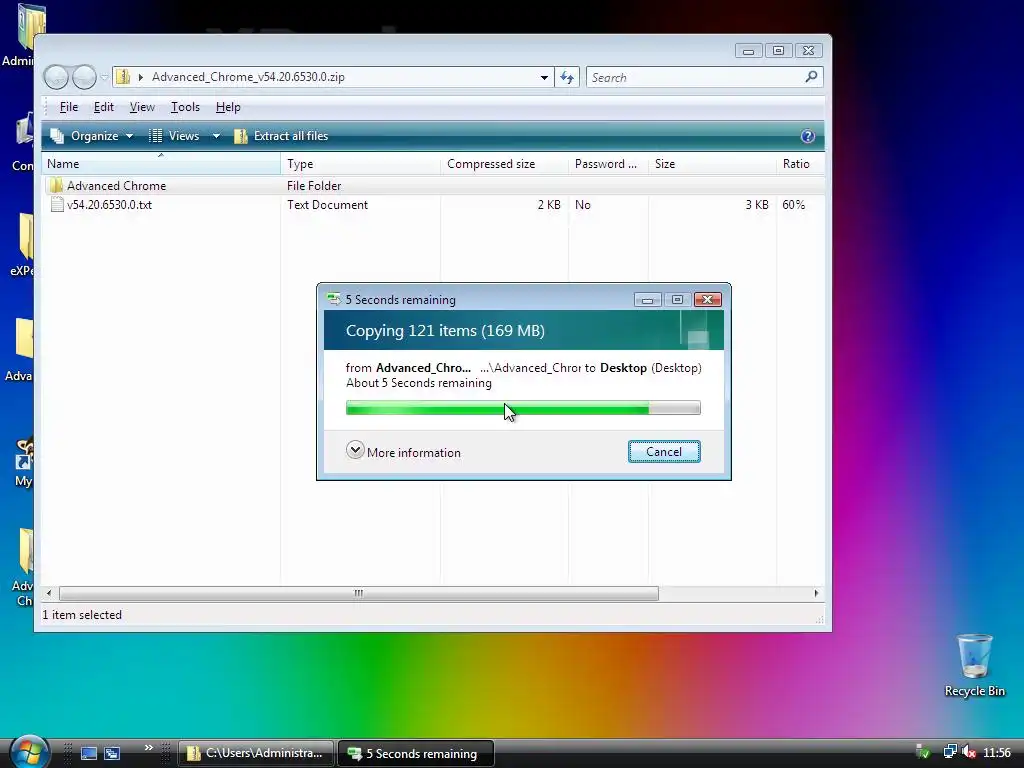Sort by the Type column header
Screen dimensions: 1024x768
360,164
